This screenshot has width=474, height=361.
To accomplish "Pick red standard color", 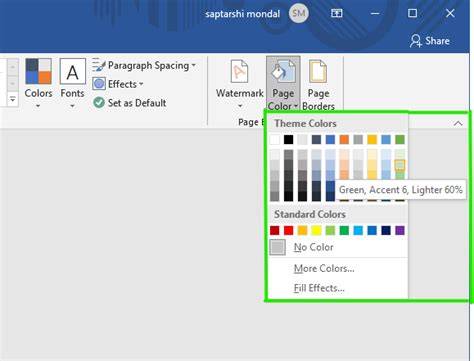I will (289, 230).
